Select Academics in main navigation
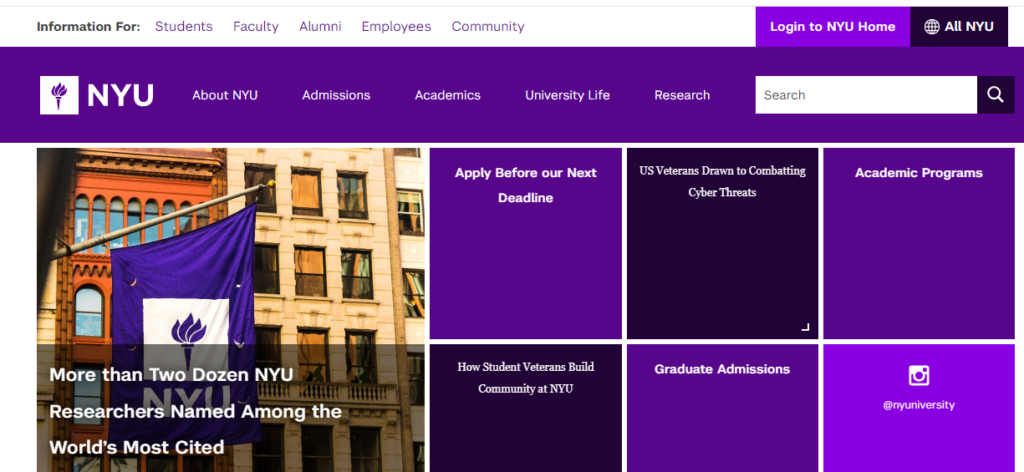The width and height of the screenshot is (1024, 472). 447,95
